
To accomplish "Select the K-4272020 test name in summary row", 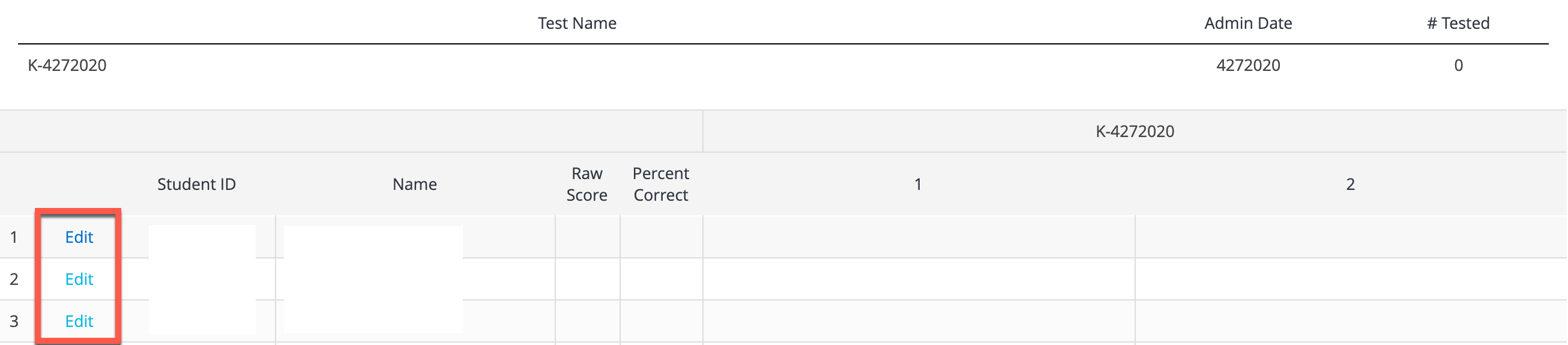I will [67, 66].
